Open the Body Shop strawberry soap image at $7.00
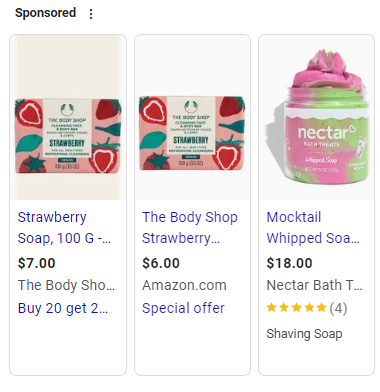This screenshot has width=380, height=392. (68, 117)
